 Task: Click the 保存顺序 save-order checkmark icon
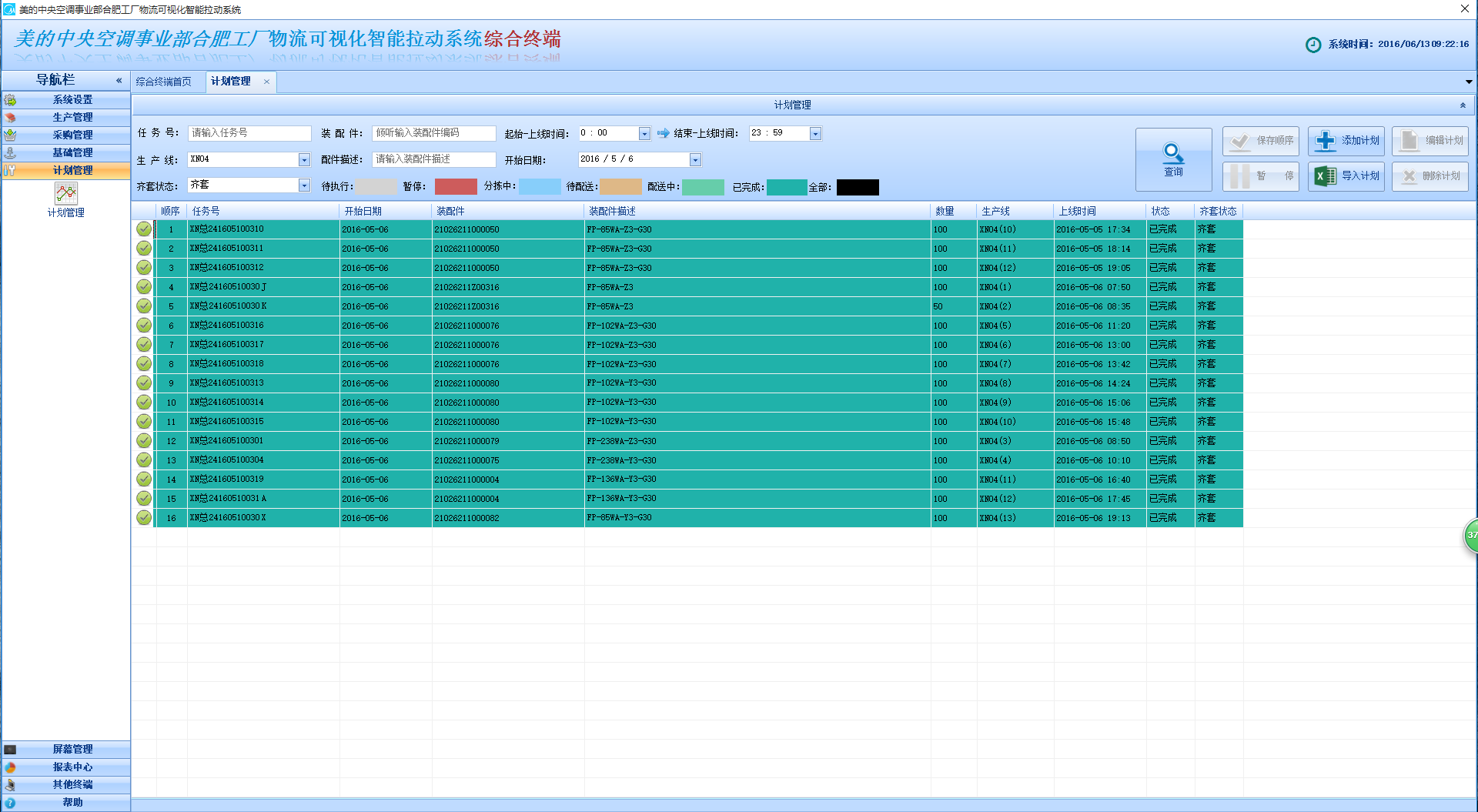pos(1239,141)
